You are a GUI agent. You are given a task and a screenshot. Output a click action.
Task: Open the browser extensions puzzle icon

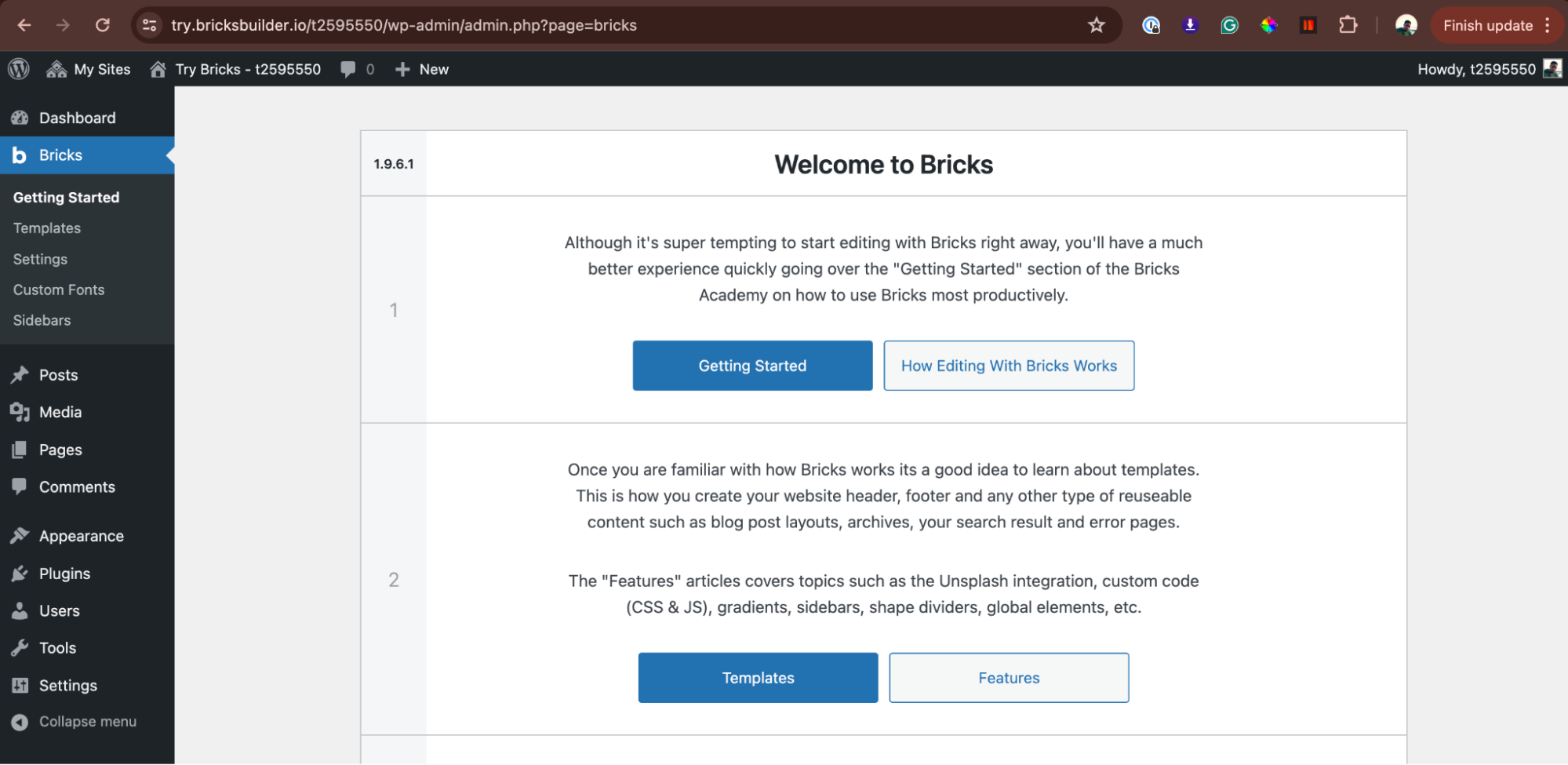pos(1348,24)
